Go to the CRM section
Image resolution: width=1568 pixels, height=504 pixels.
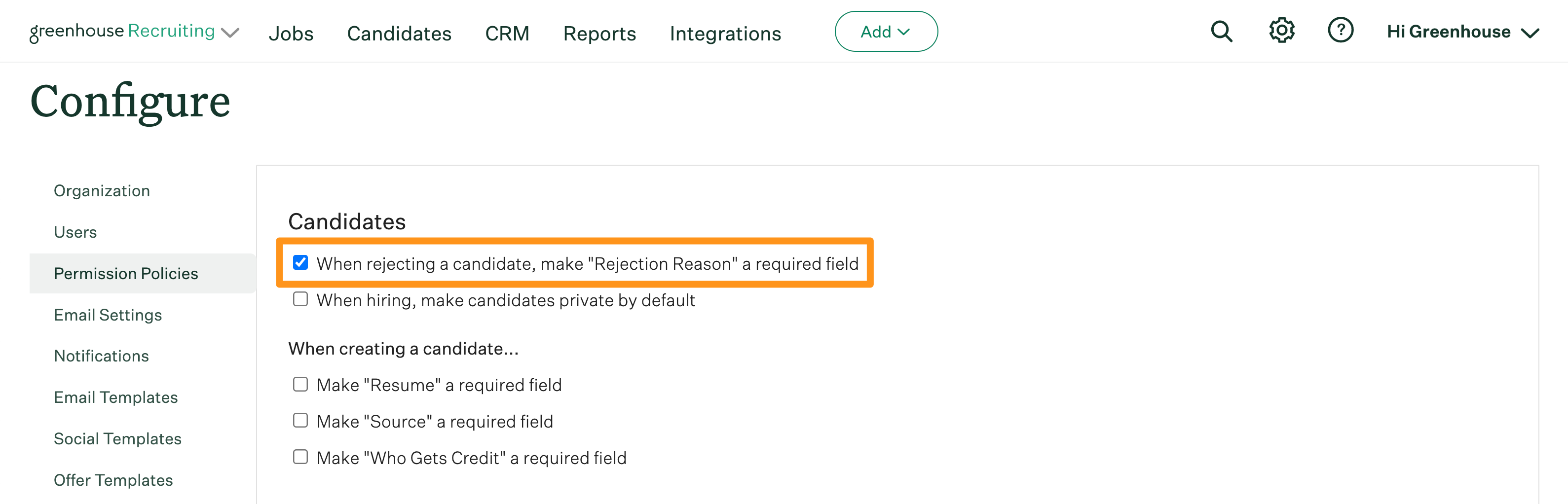(507, 34)
